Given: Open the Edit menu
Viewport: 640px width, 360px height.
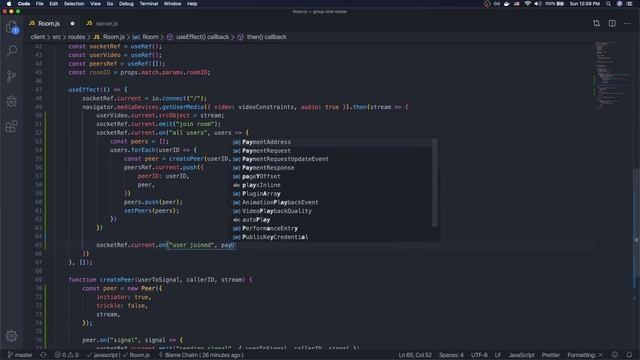Looking at the screenshot, I should coord(53,4).
